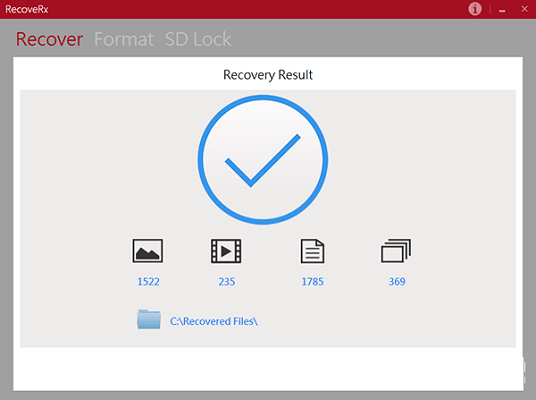
Task: Click the recovered photos picture icon
Action: (x=148, y=251)
